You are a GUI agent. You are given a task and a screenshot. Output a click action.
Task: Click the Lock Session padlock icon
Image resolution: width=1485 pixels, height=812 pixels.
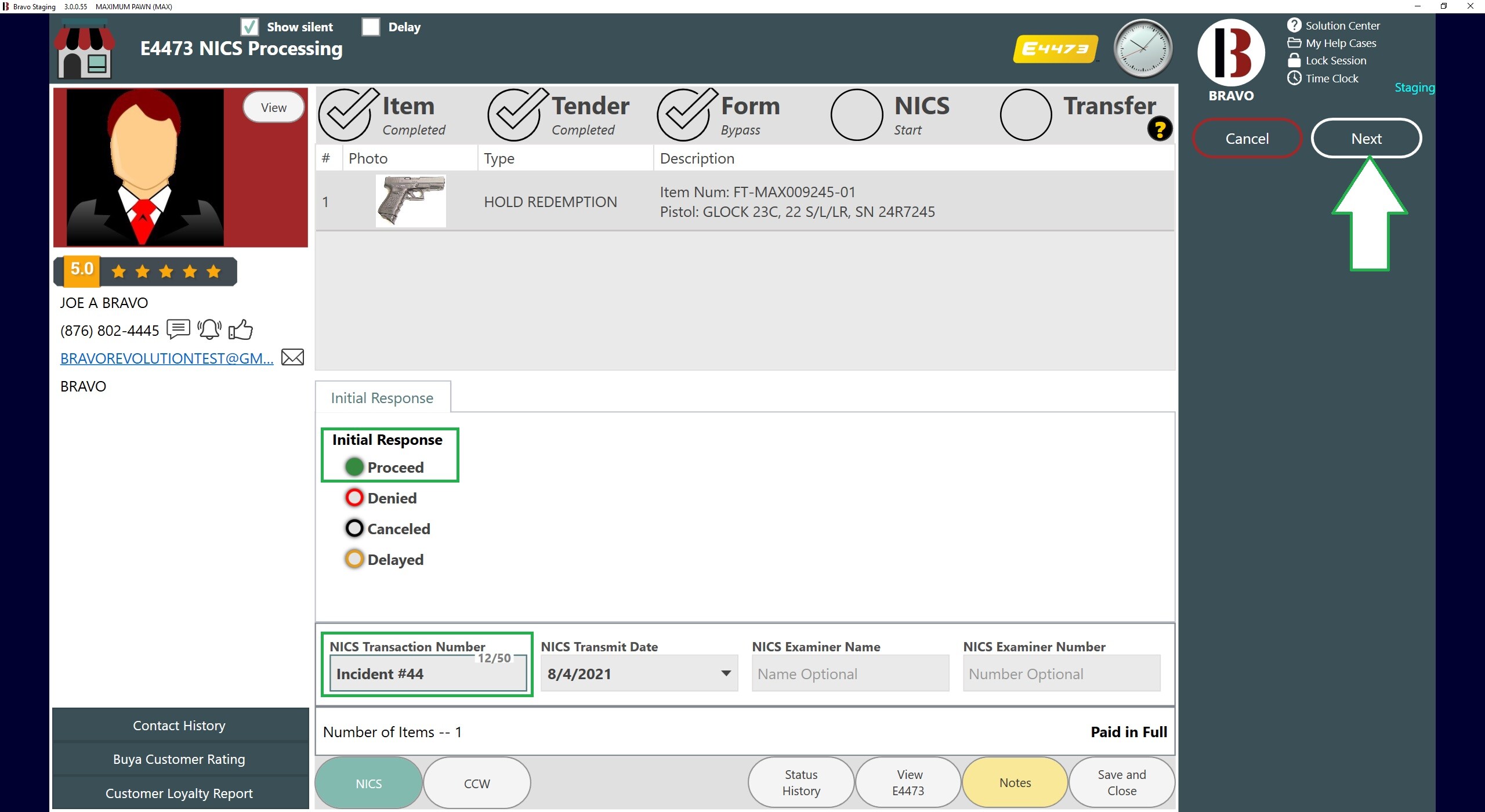[x=1294, y=60]
